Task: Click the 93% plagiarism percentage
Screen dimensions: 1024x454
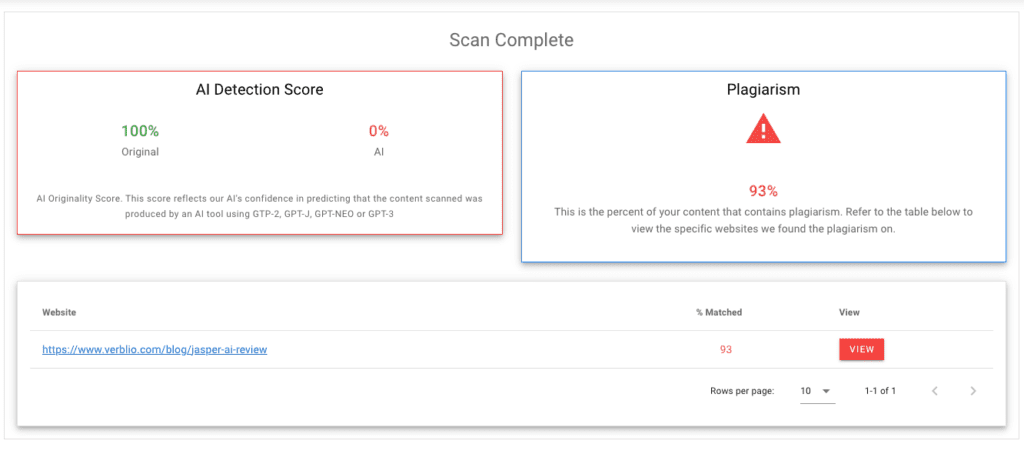Action: 763,191
